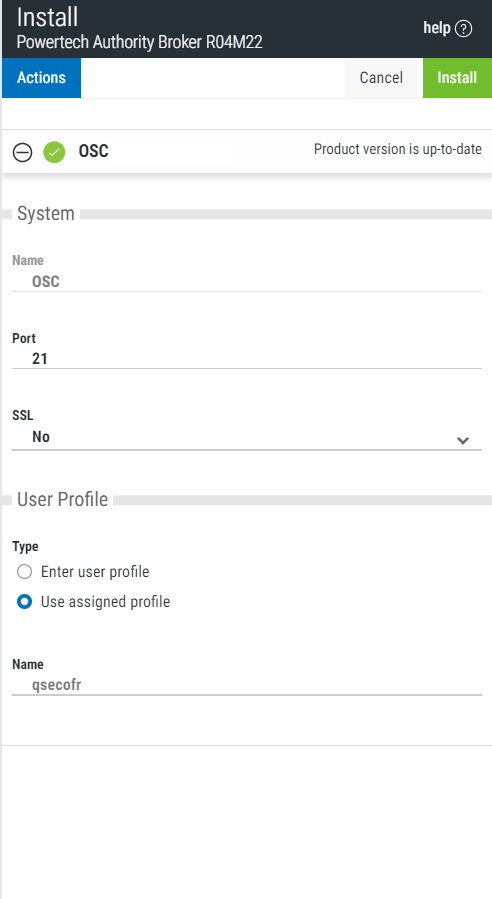Select Use assigned profile radio option
Image resolution: width=492 pixels, height=899 pixels.
[25, 601]
